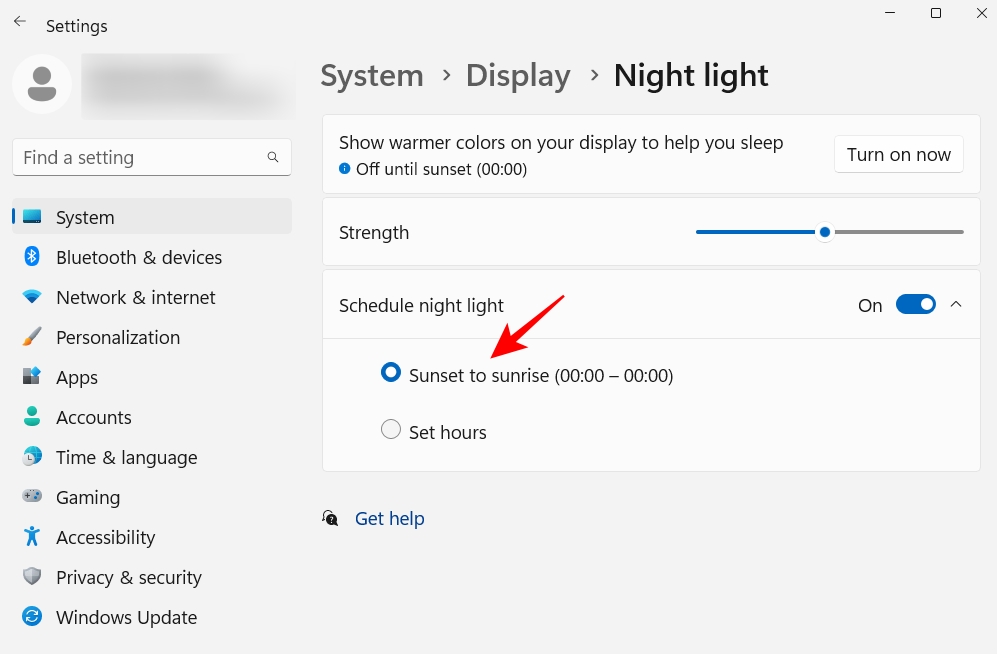
Task: Open Windows Update via its refresh icon
Action: point(31,617)
